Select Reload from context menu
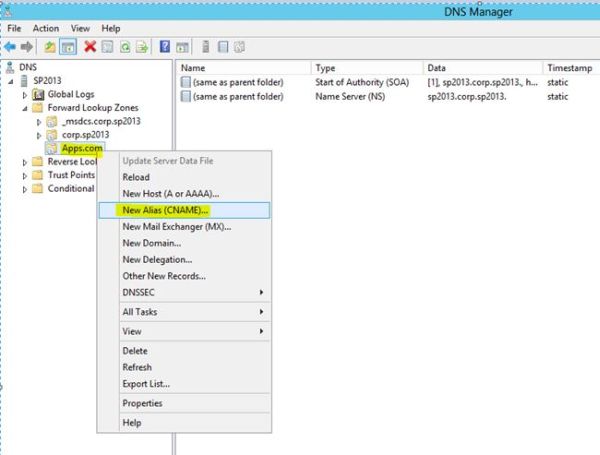 184,177
